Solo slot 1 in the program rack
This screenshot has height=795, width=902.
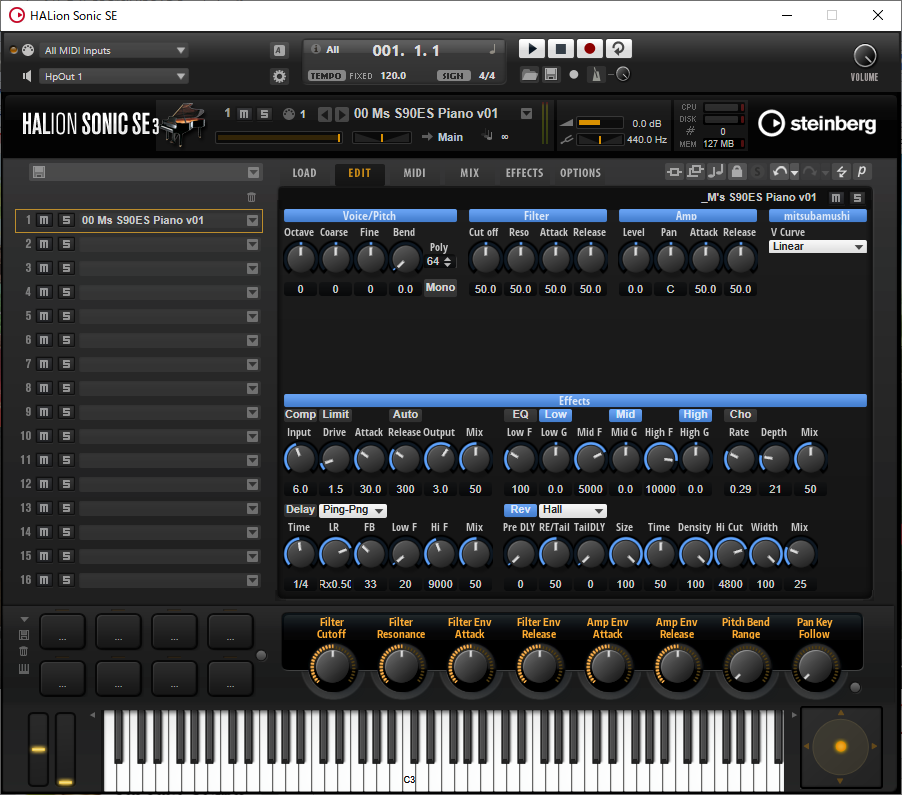tap(66, 220)
